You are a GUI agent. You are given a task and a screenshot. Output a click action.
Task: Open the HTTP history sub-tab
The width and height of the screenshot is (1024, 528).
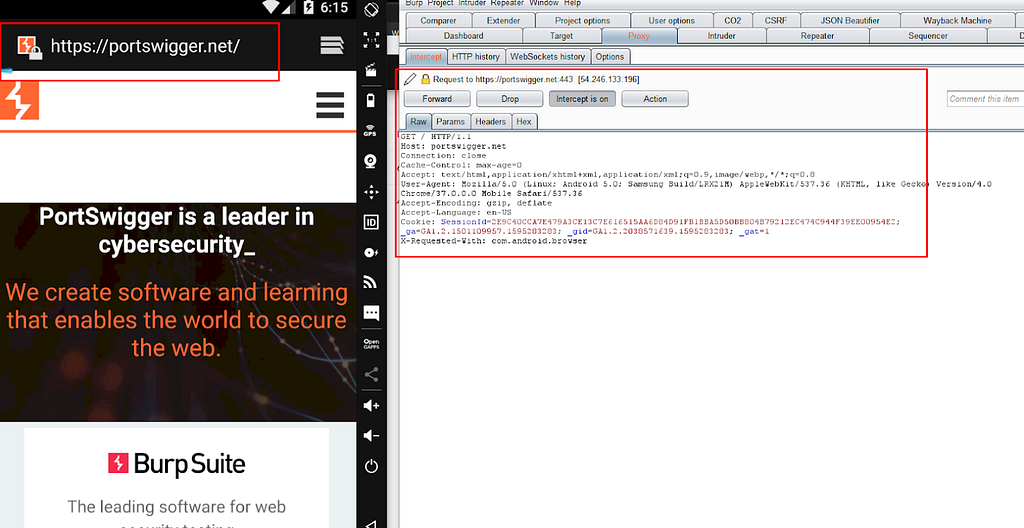click(475, 57)
